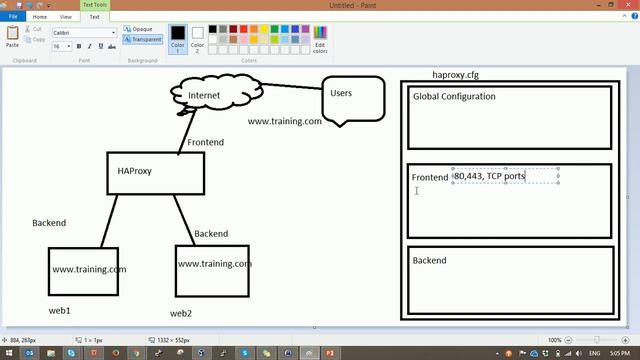Screen dimensions: 640x360
Task: Open the Customize Quick Access Toolbar arrow
Action: (49, 6)
